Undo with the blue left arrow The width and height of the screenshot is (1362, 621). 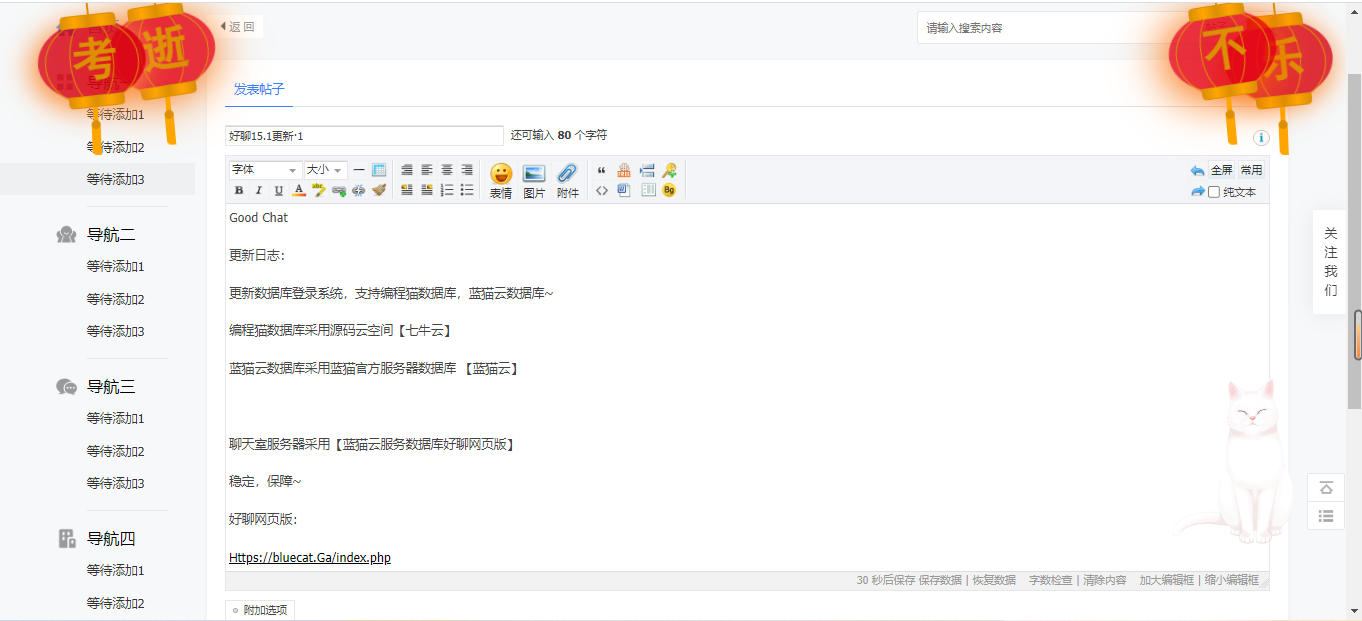click(x=1198, y=171)
